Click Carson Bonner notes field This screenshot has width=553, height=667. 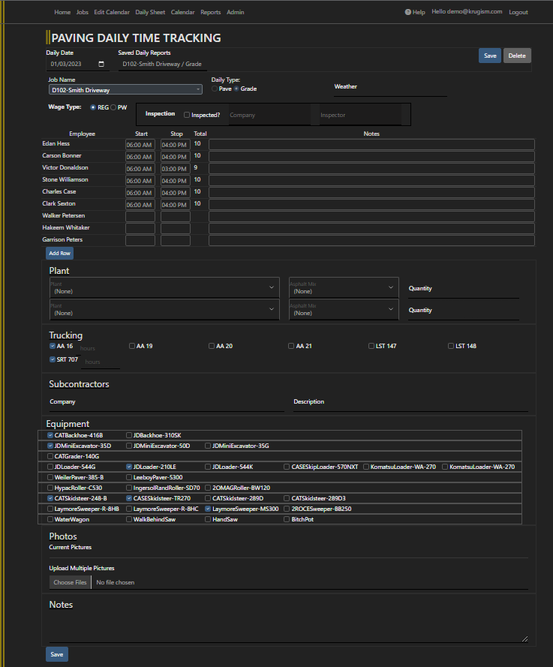(371, 157)
